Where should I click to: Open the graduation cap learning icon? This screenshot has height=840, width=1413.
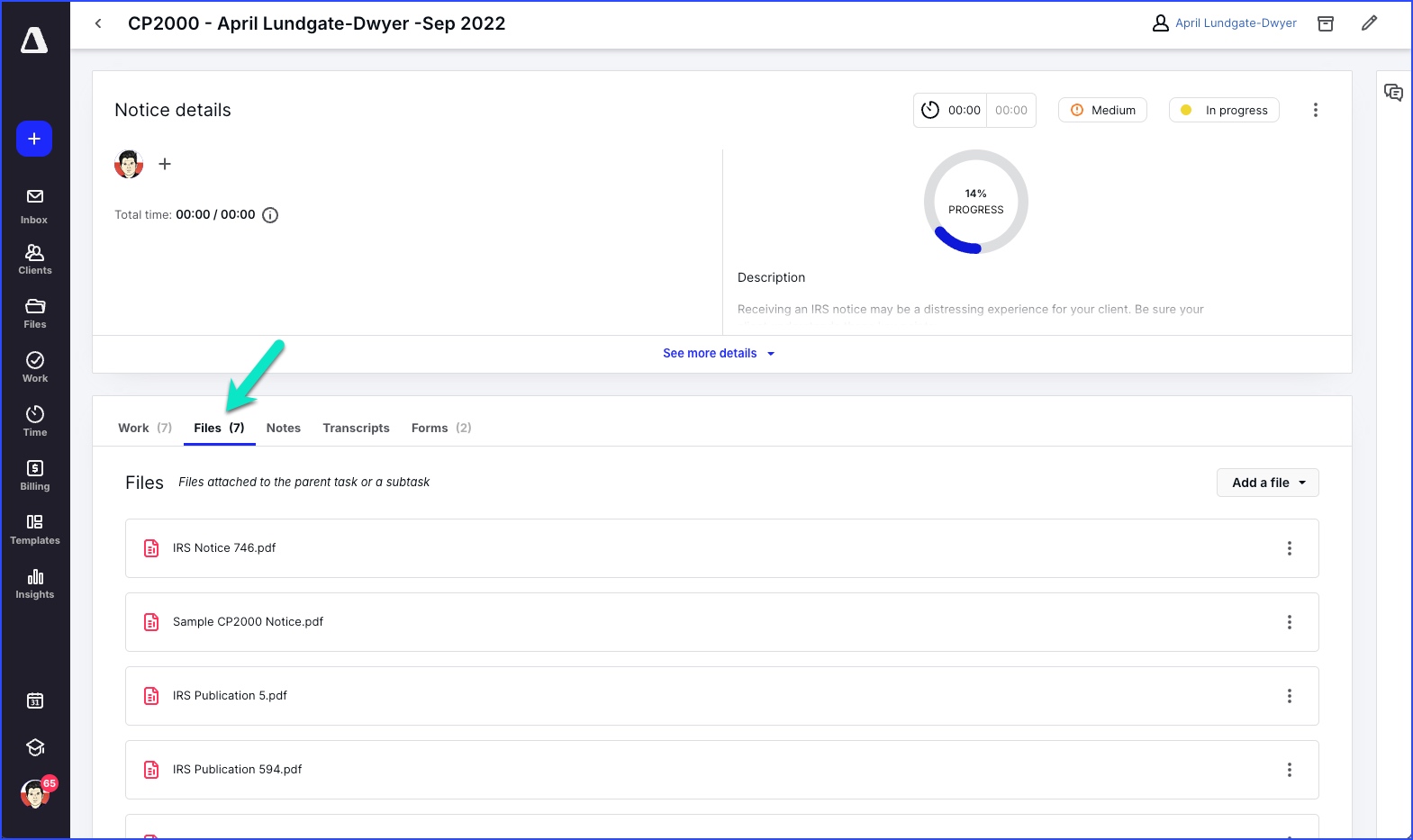click(35, 747)
